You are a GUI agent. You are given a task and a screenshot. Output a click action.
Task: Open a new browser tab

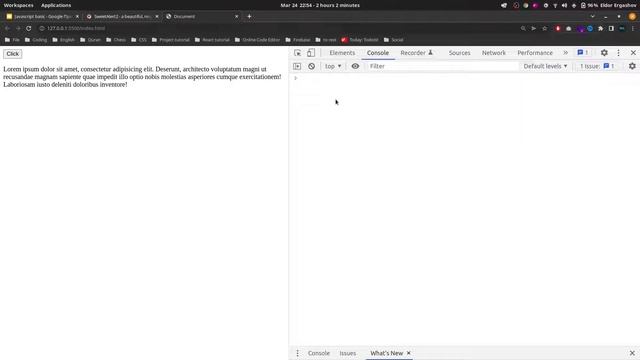(x=249, y=17)
